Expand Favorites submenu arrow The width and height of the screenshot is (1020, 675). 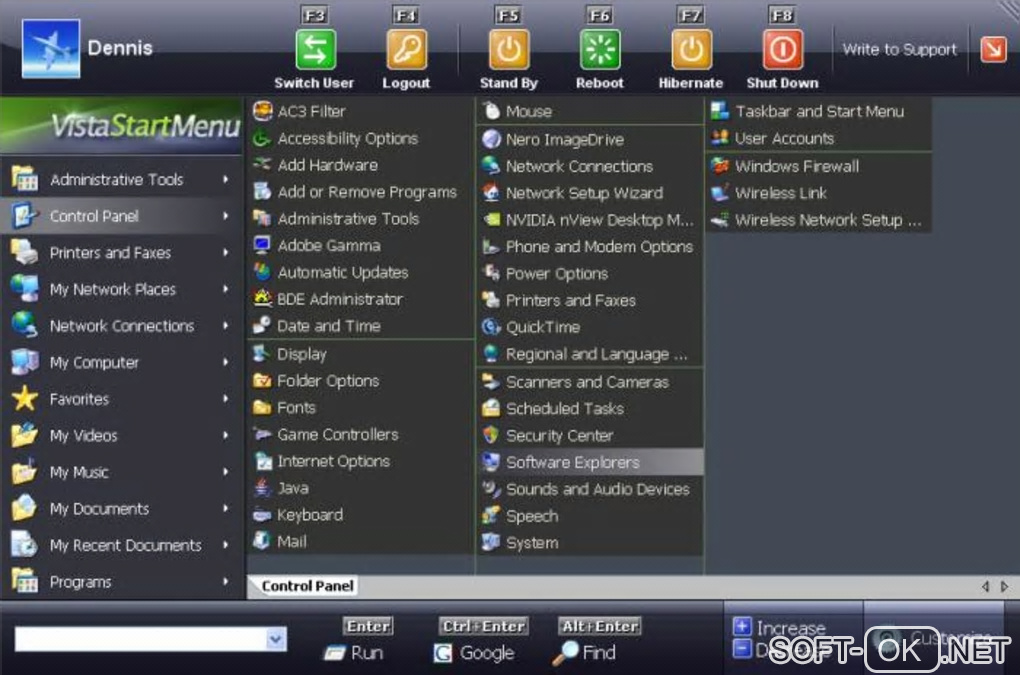(x=226, y=398)
